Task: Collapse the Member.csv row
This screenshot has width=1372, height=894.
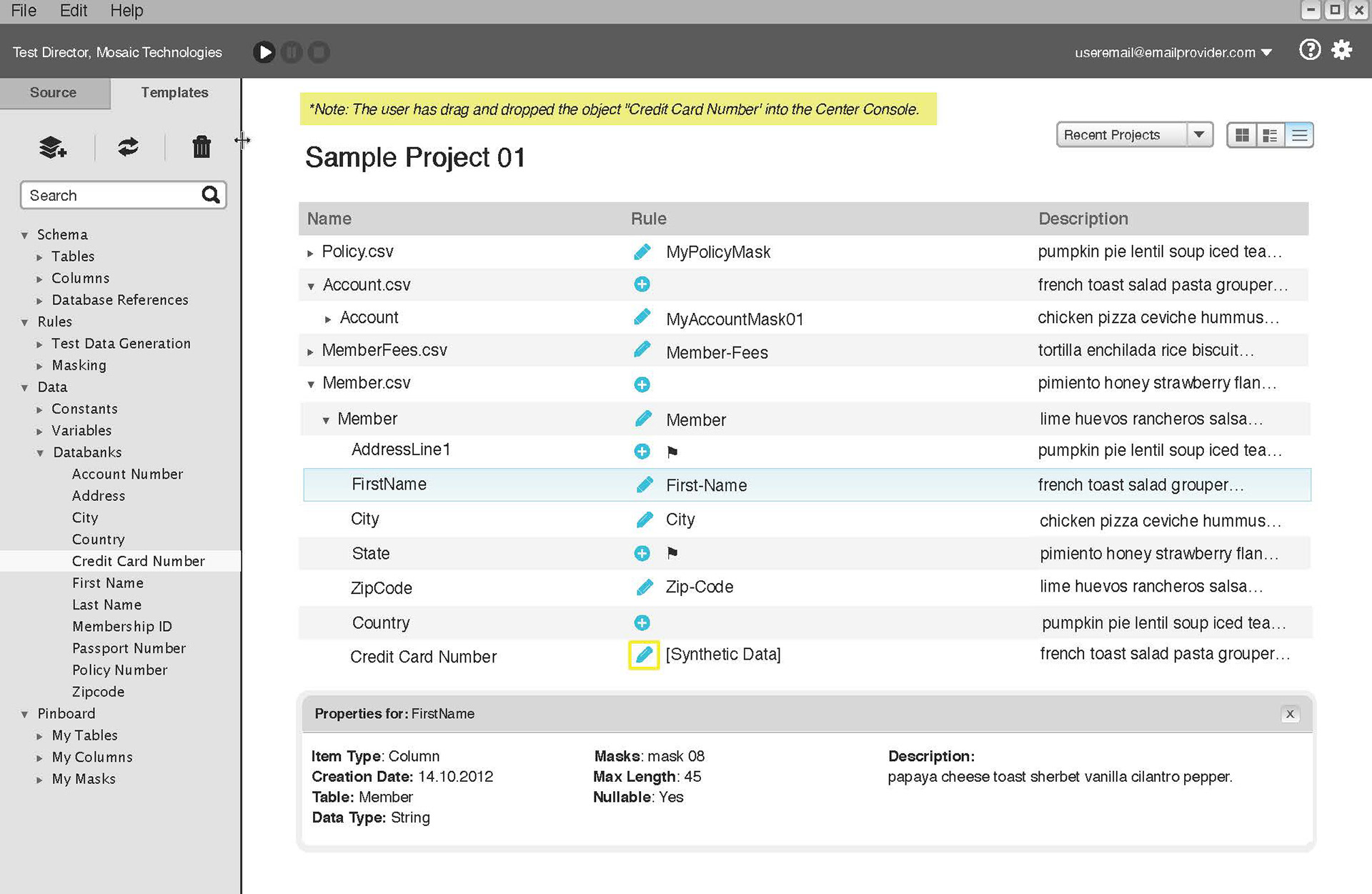Action: (311, 384)
